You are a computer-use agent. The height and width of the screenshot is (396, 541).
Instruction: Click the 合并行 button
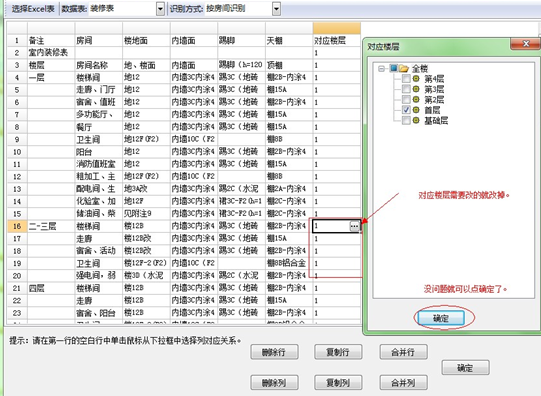(404, 352)
